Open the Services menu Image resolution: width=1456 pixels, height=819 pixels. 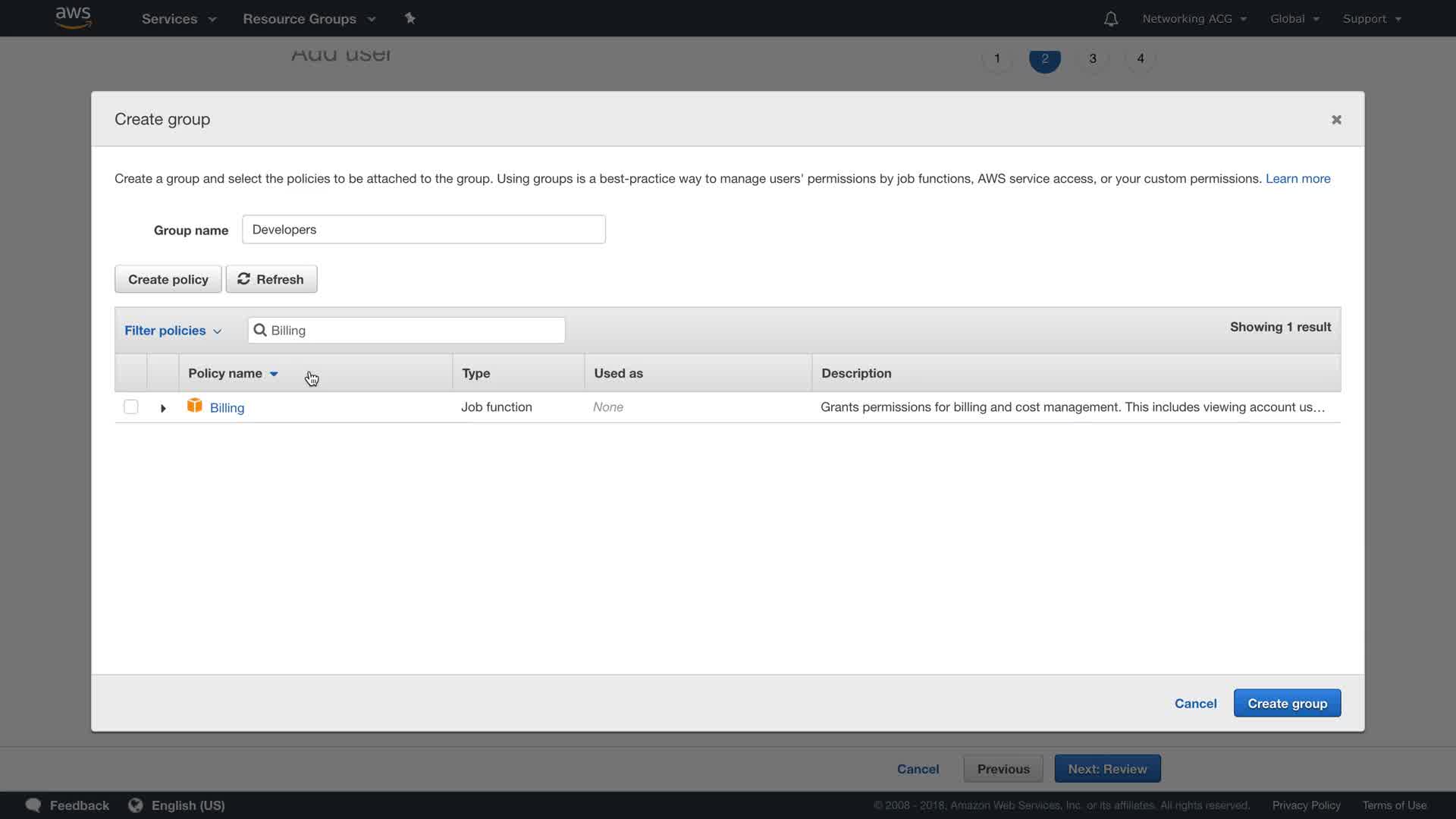pyautogui.click(x=179, y=19)
